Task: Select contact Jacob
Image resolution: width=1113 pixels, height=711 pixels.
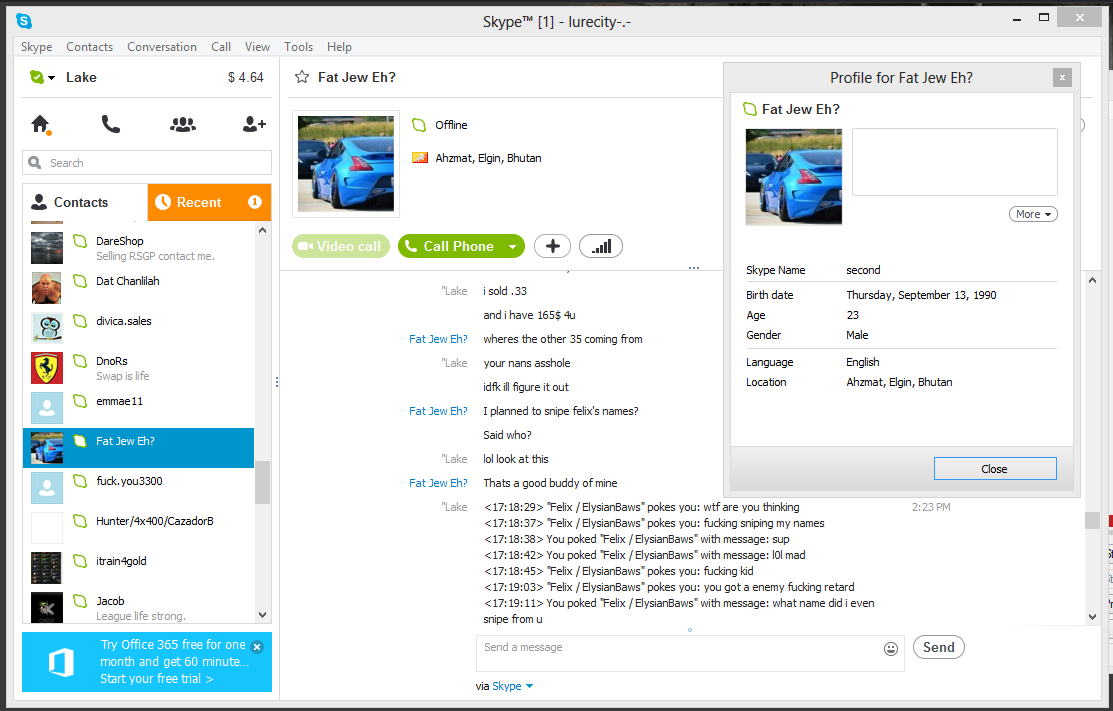Action: [138, 607]
